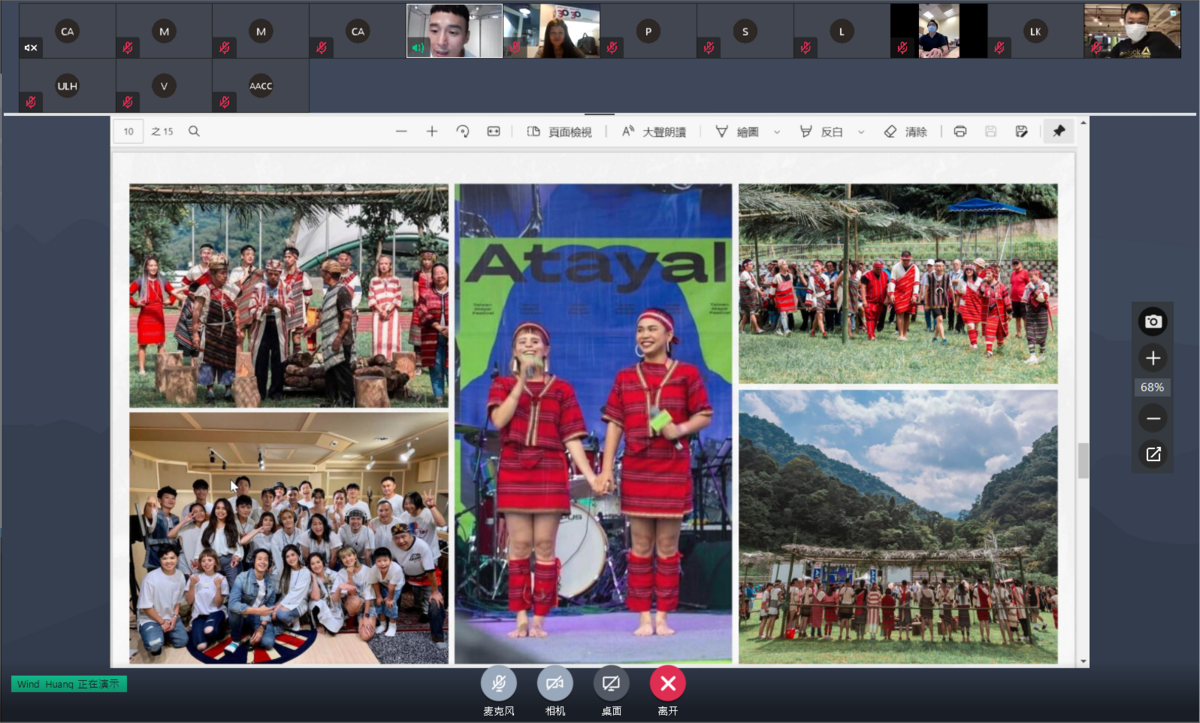1200x723 pixels.
Task: Take a screenshot with the camera icon
Action: coord(1153,321)
